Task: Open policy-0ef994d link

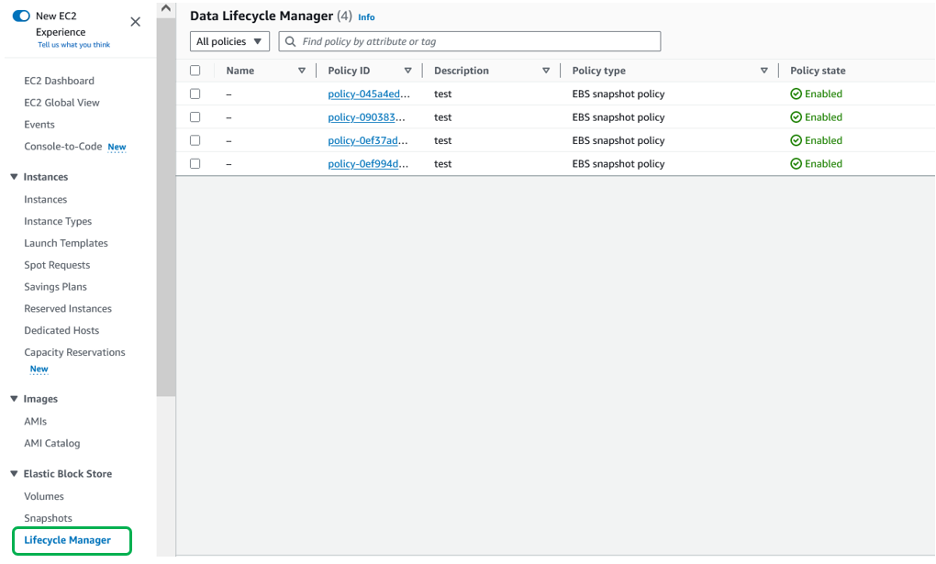Action: pyautogui.click(x=368, y=164)
